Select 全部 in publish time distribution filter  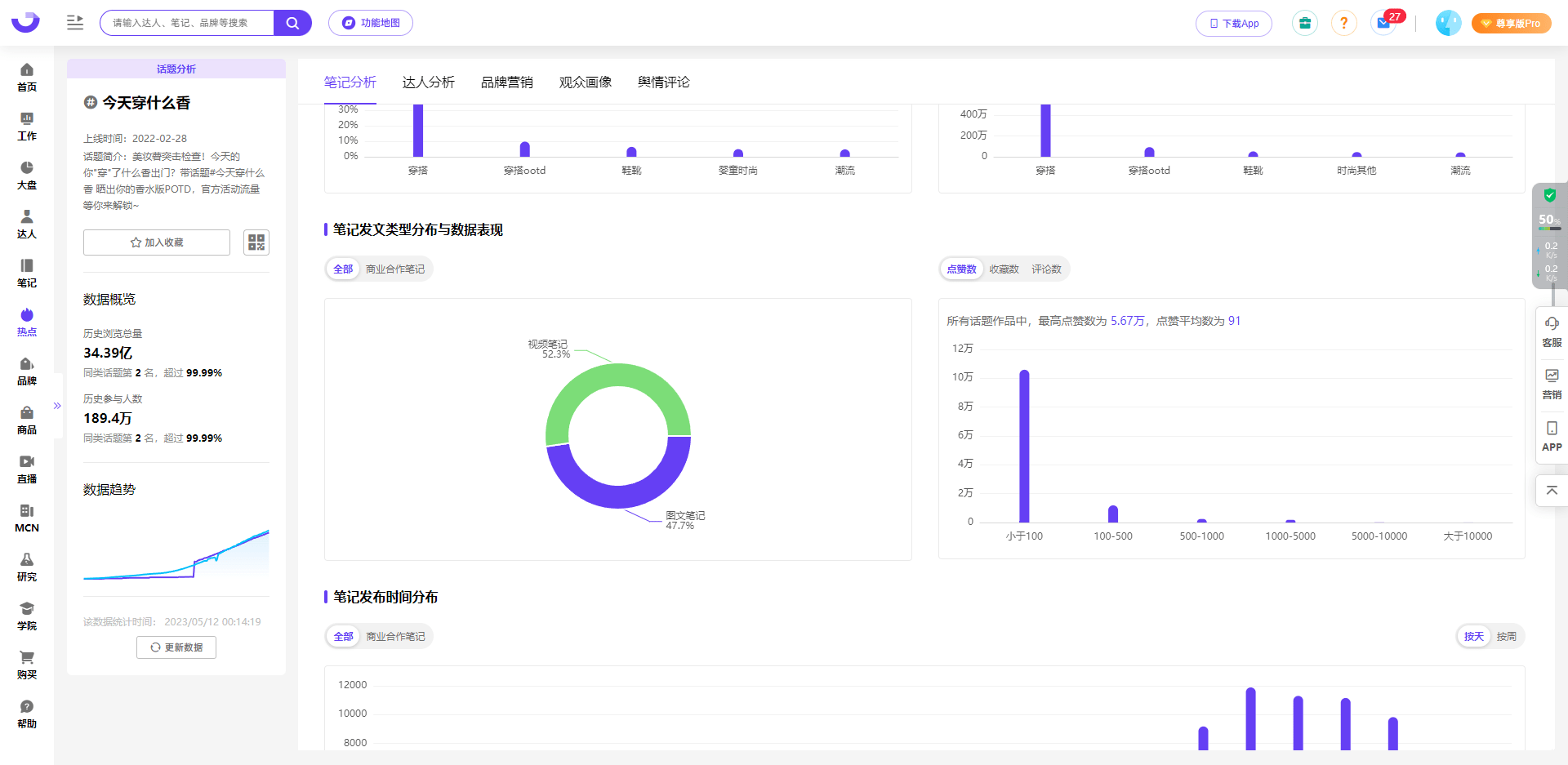[x=343, y=637]
